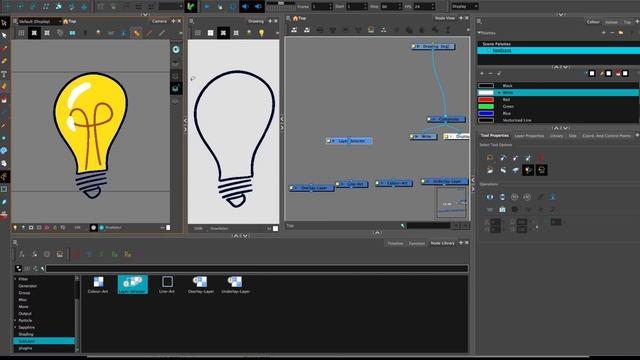Switch to the Tool Properties tab

click(x=494, y=136)
